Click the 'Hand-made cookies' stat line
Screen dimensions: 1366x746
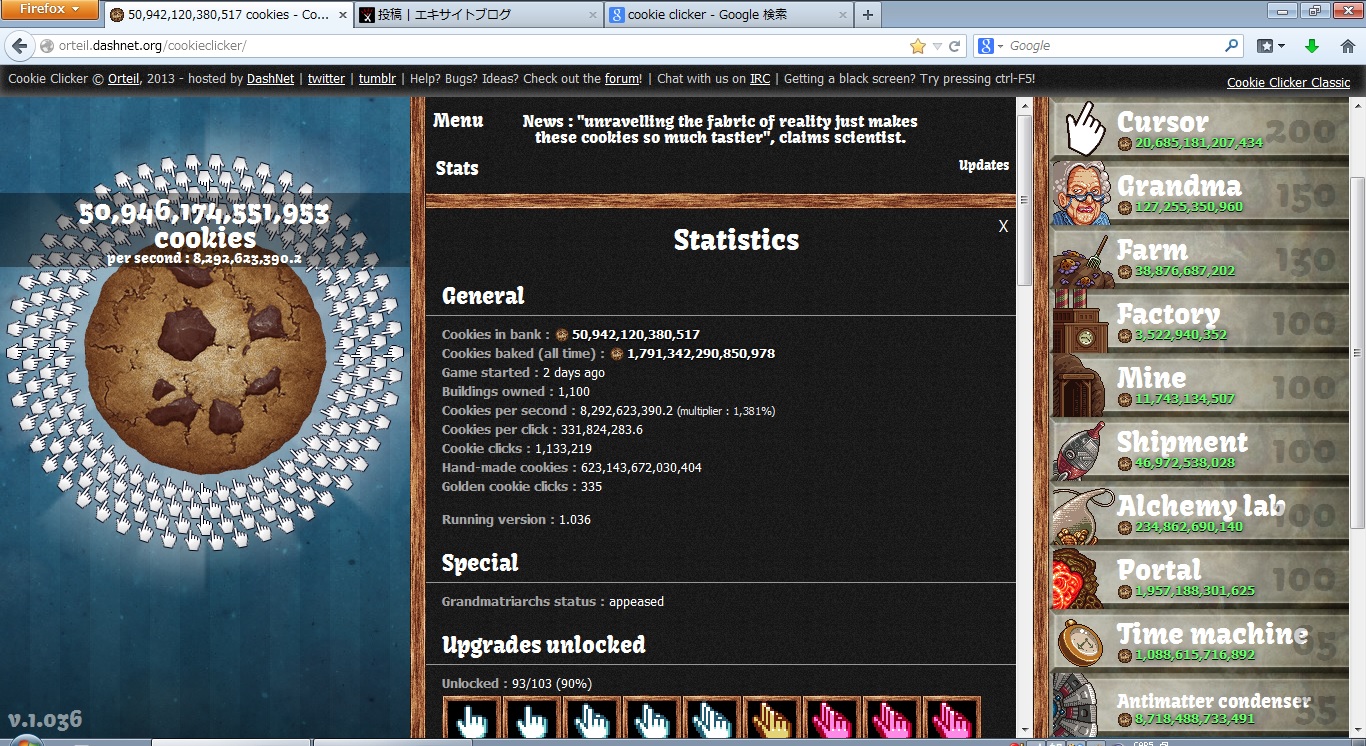[572, 468]
